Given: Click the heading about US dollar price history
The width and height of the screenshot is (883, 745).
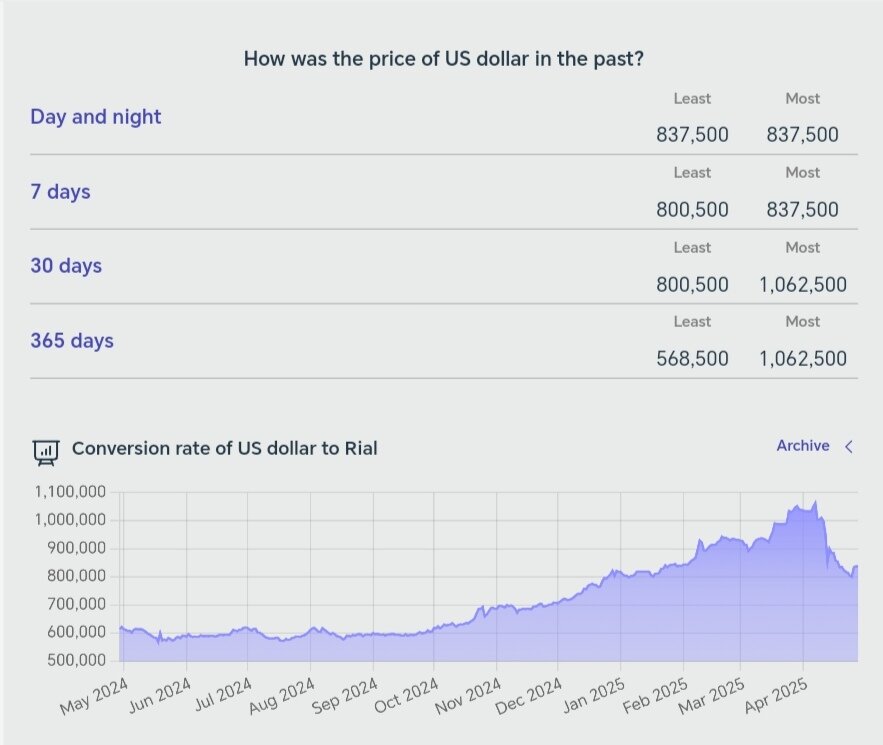Looking at the screenshot, I should pos(443,59).
